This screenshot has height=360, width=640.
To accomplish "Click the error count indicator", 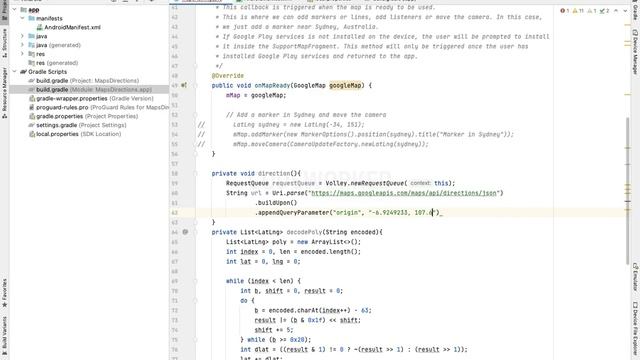I will click(565, 11).
